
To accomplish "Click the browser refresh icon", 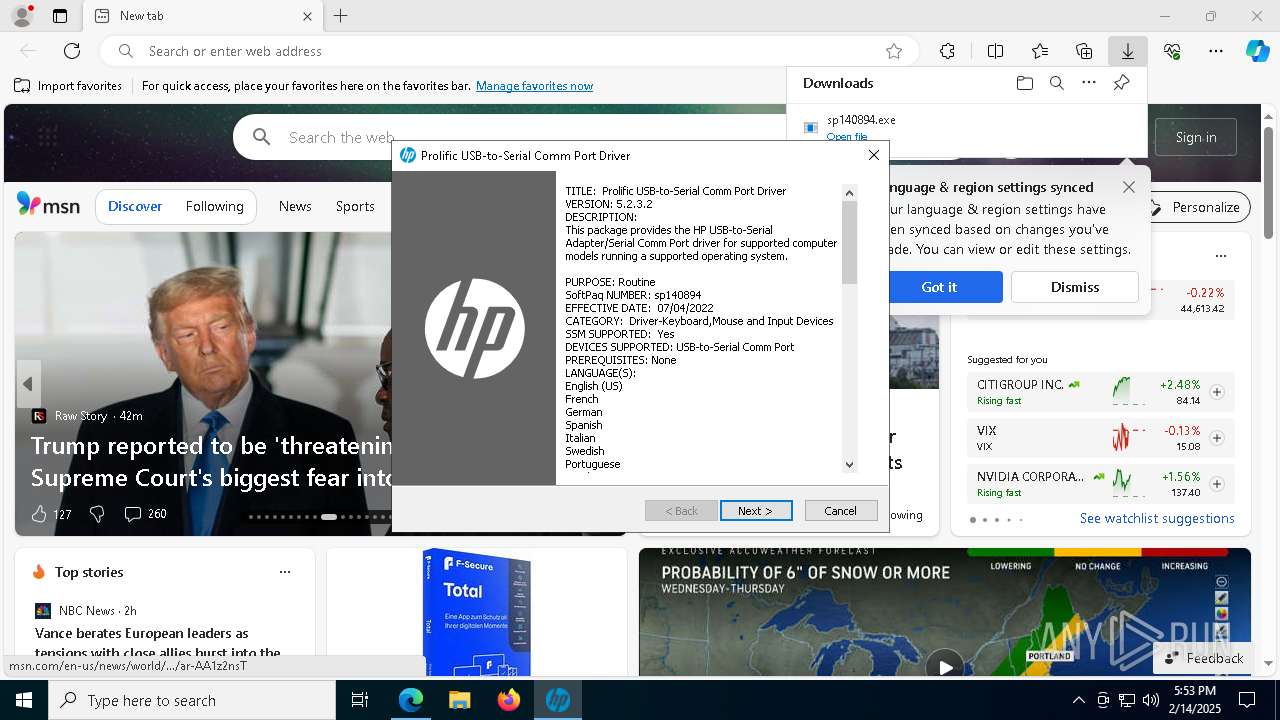I will click(x=72, y=51).
